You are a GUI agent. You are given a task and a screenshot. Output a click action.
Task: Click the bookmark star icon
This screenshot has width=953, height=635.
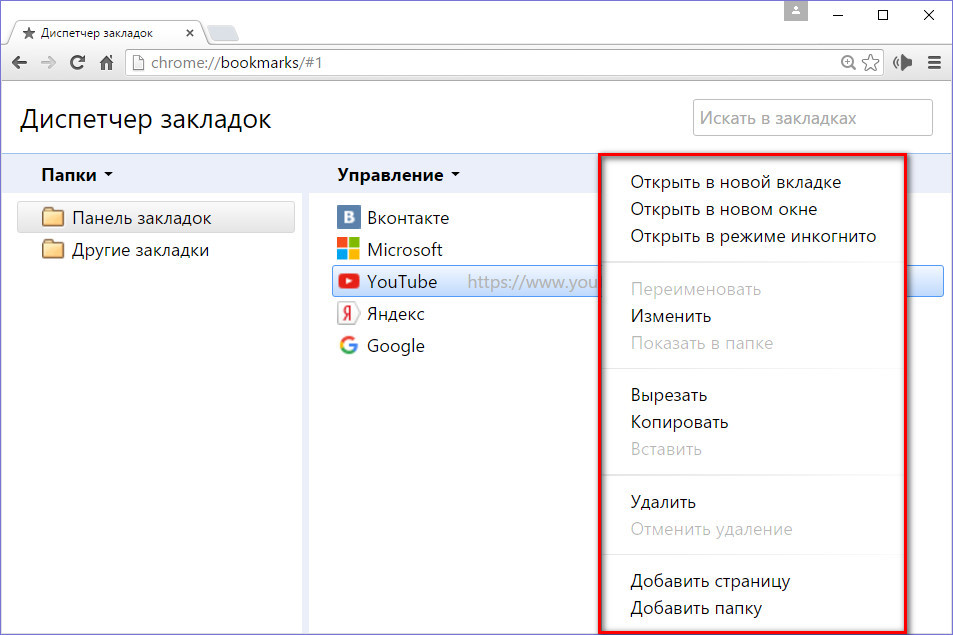[x=870, y=62]
